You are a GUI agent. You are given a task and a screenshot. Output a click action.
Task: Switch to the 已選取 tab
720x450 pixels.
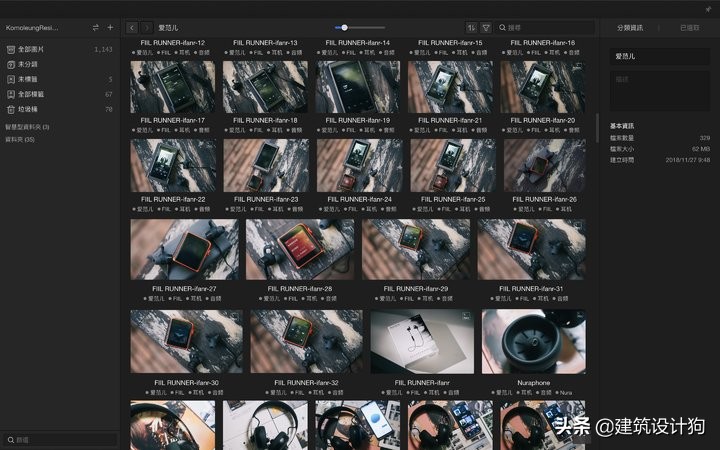click(x=690, y=28)
